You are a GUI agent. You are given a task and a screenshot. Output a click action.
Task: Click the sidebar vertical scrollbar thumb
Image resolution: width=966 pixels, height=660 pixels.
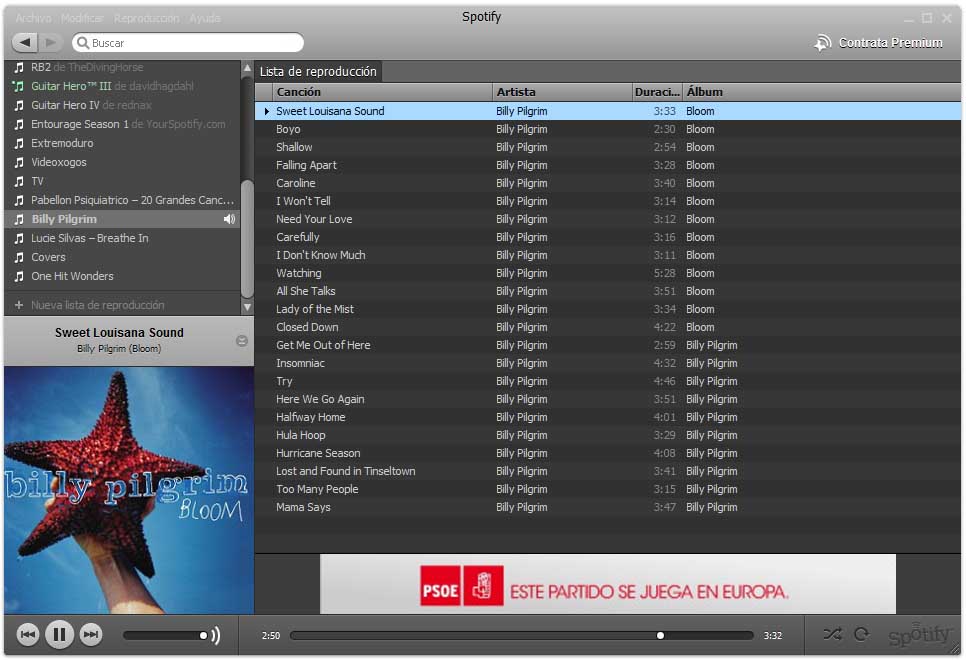coord(247,239)
